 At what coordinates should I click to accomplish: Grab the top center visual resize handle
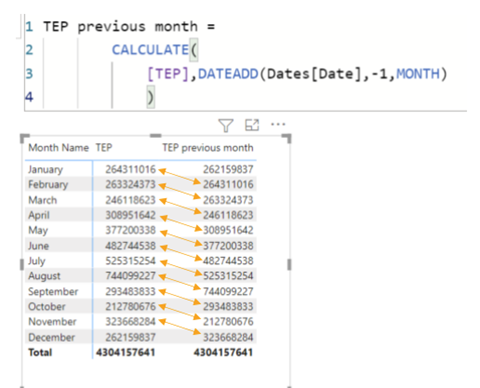156,136
